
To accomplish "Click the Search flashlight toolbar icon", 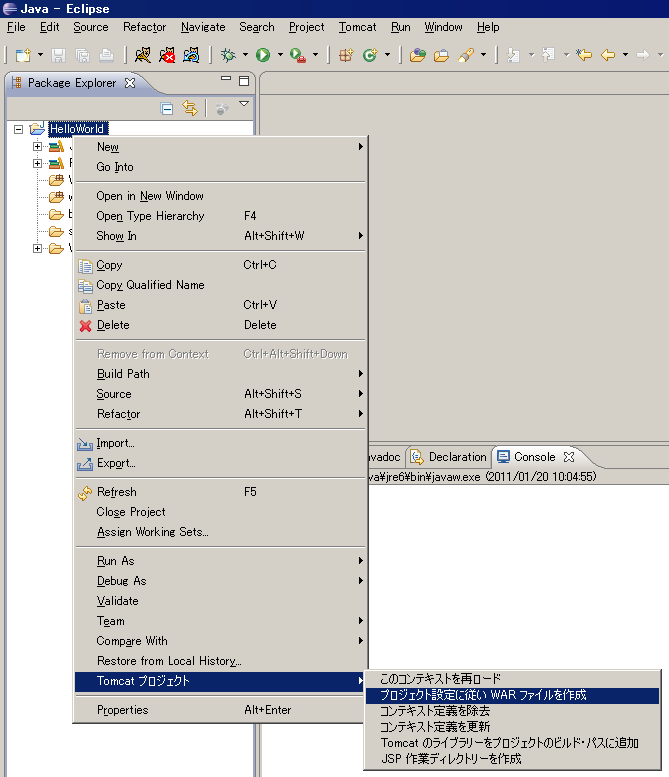I will pos(465,55).
